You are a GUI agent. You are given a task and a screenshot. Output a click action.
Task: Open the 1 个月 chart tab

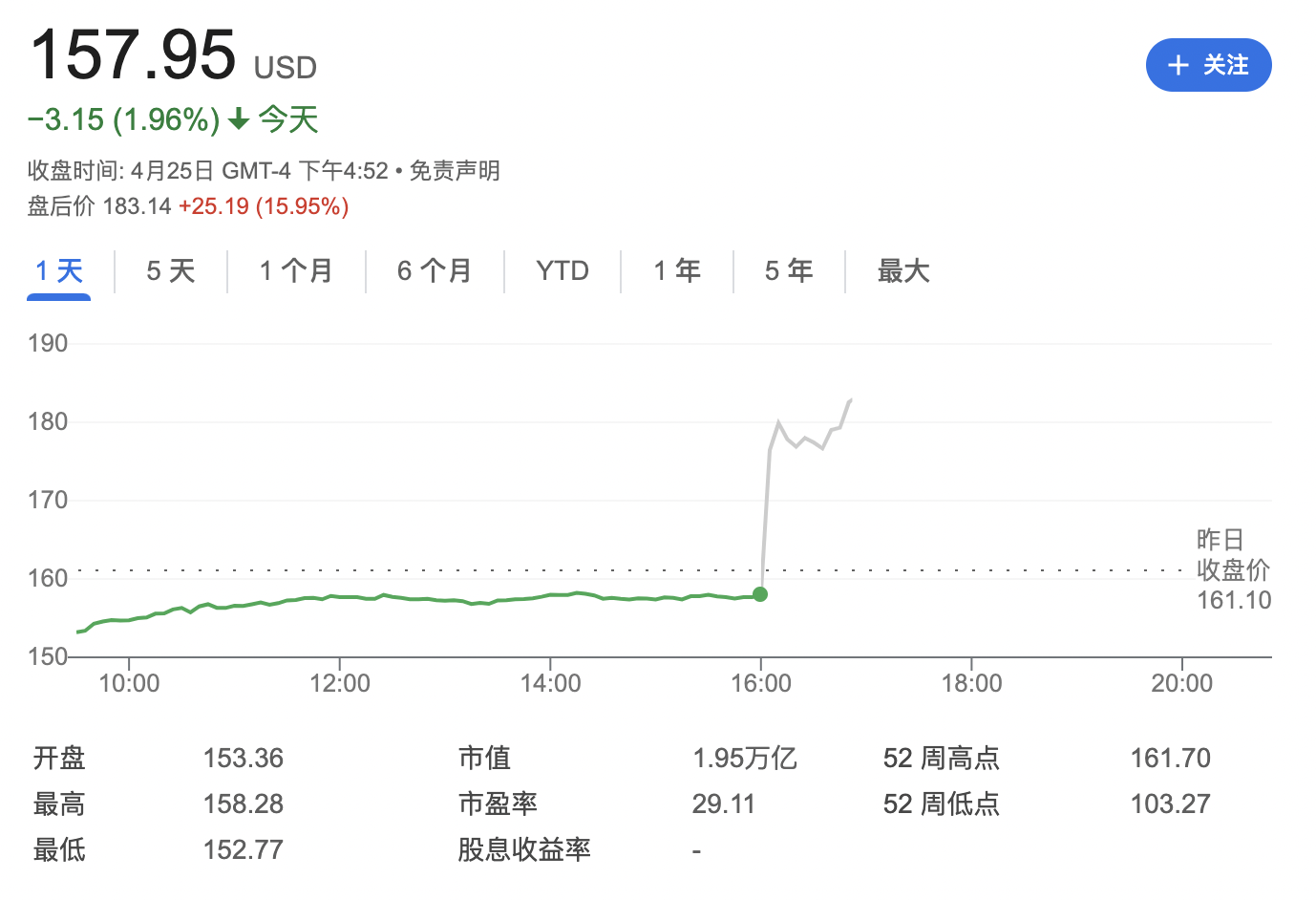pos(296,271)
